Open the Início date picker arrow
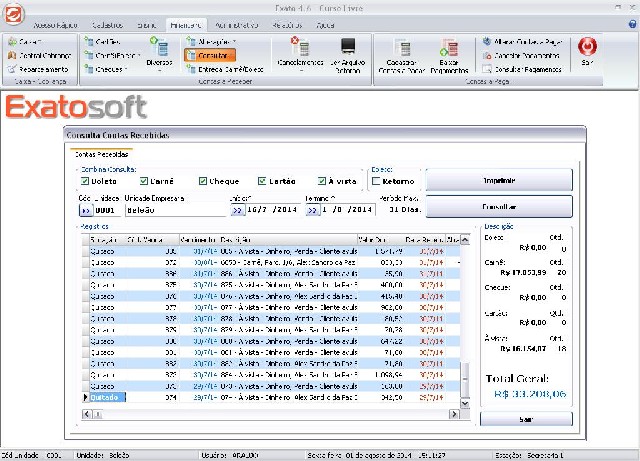The image size is (640, 461). [237, 210]
